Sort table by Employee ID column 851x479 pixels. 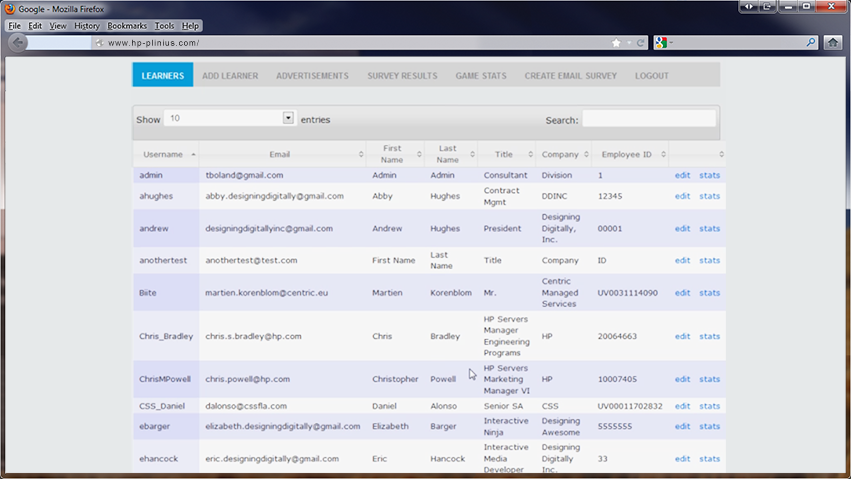tap(630, 154)
